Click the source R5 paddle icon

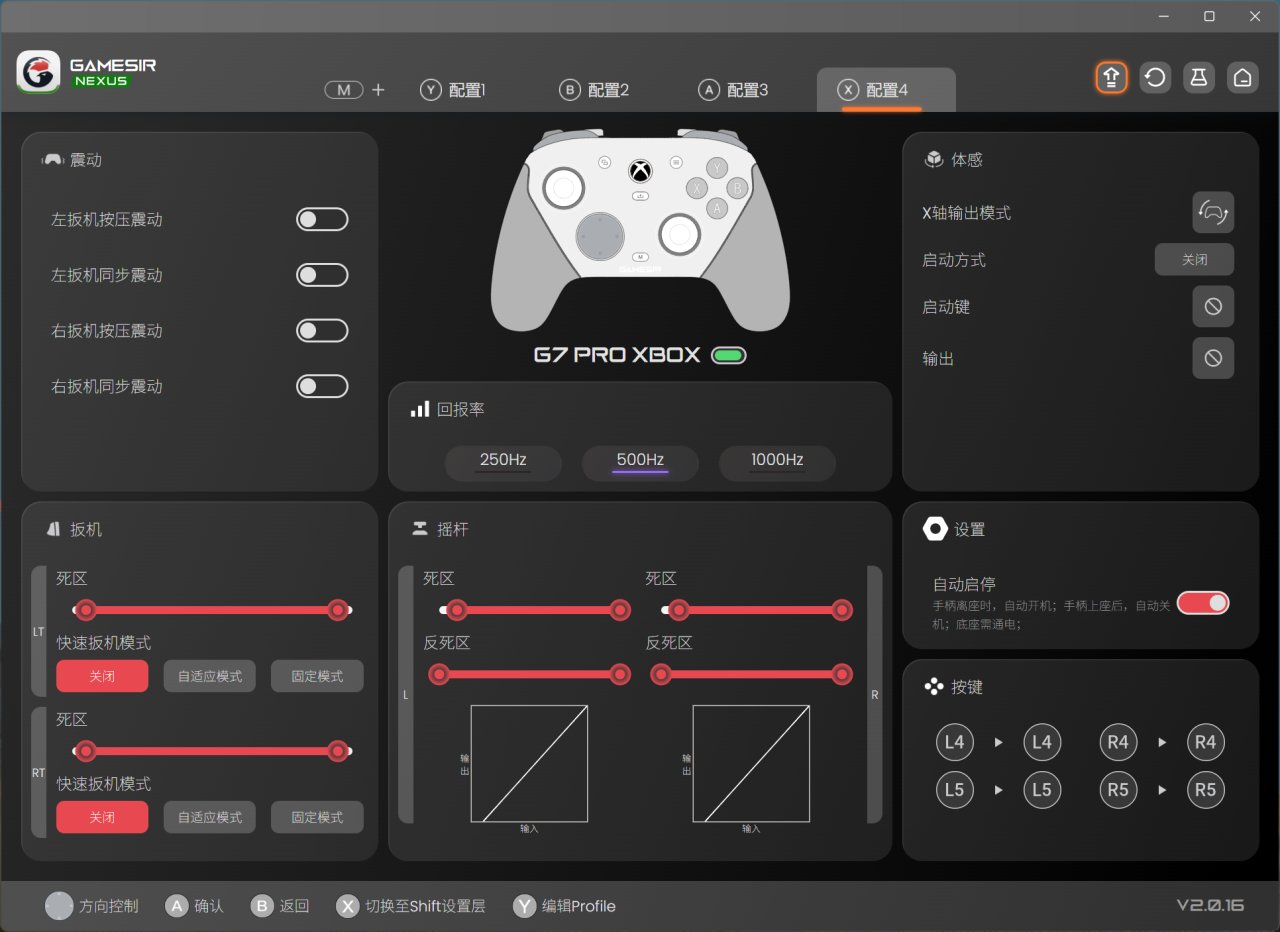1118,790
